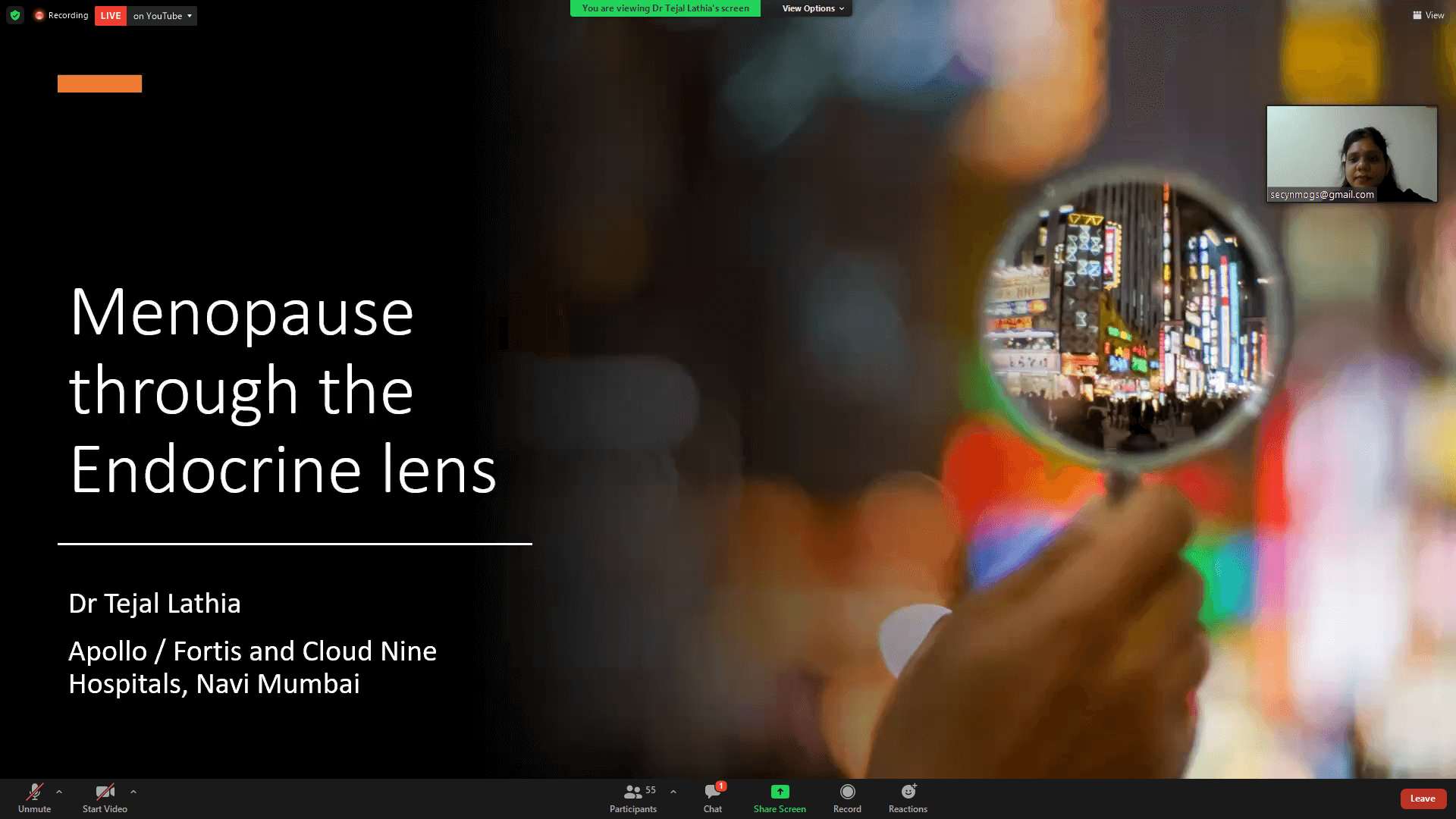Screen dimensions: 1456x819
Task: Click the red Recording indicator icon
Action: click(x=39, y=15)
